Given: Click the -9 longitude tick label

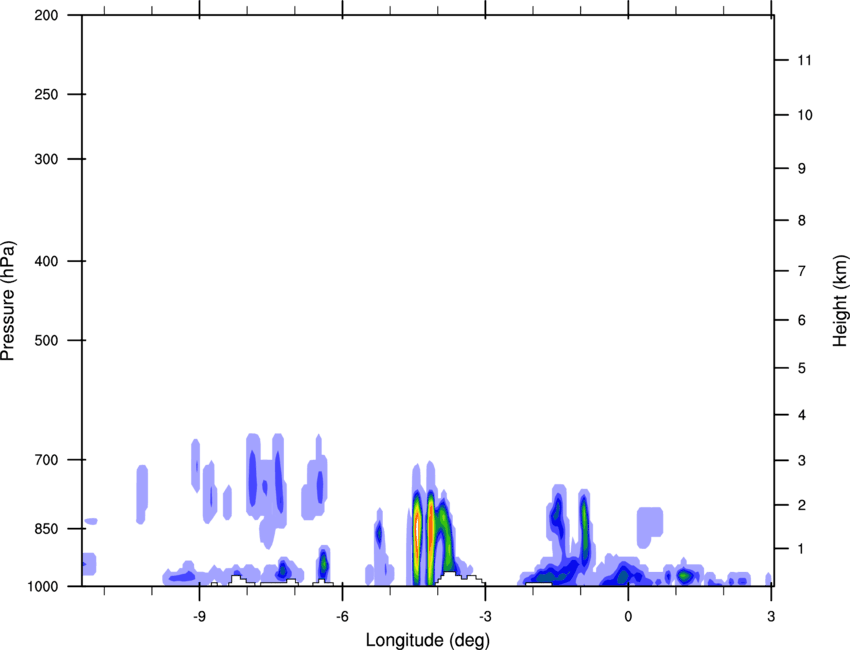Looking at the screenshot, I should [x=199, y=617].
